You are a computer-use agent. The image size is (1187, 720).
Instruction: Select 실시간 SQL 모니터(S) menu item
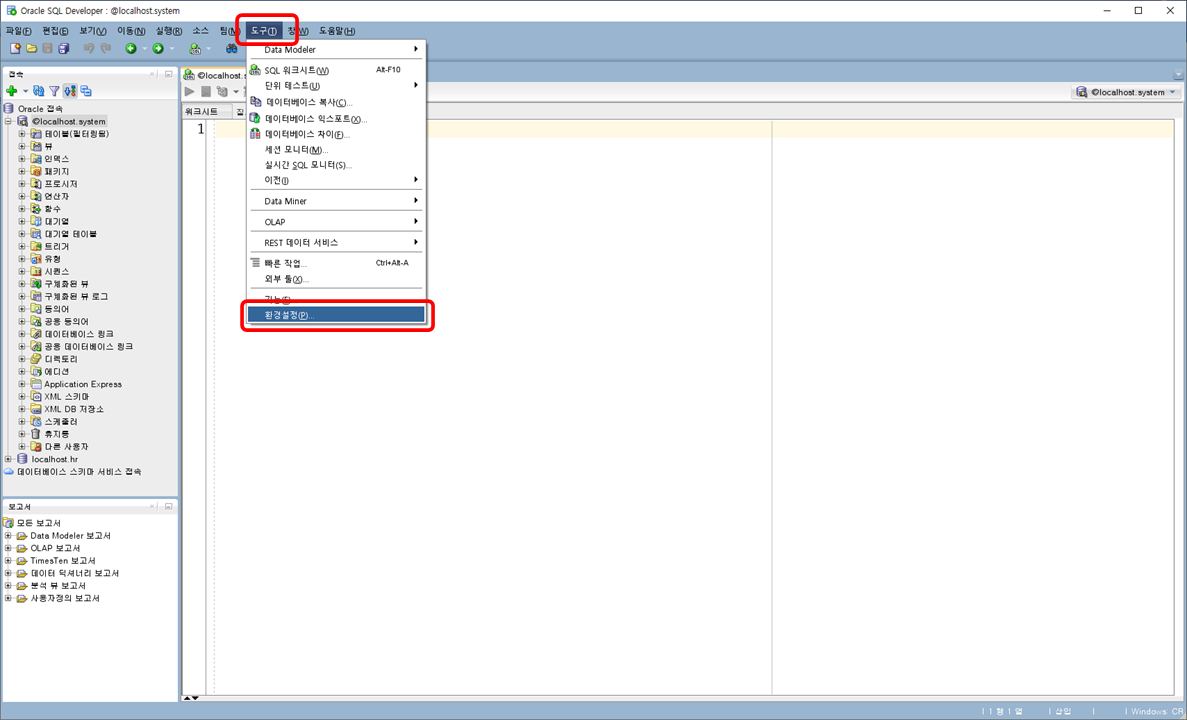pyautogui.click(x=337, y=165)
